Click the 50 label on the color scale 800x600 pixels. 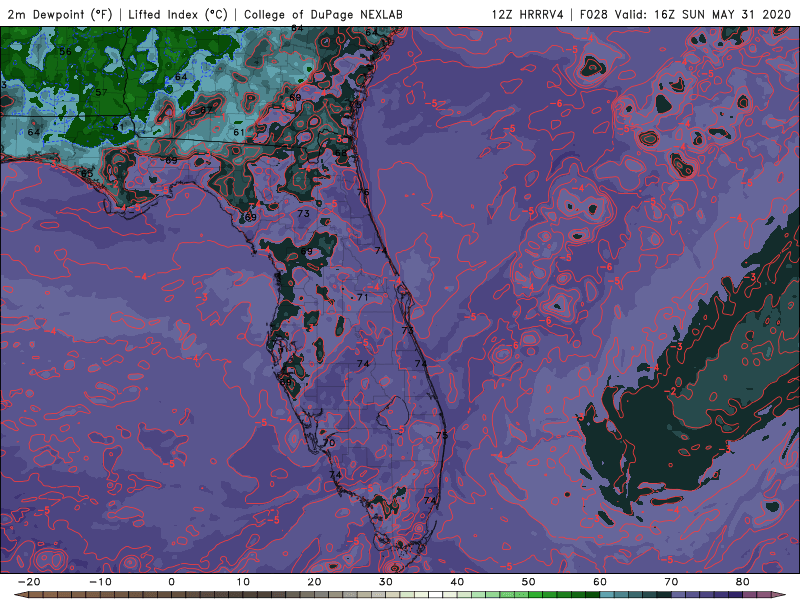point(529,582)
